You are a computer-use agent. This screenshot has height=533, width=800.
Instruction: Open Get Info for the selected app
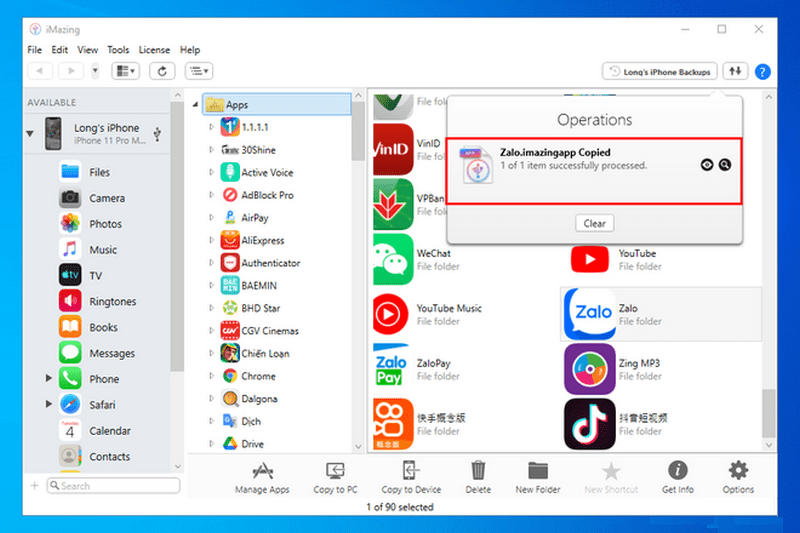pyautogui.click(x=677, y=476)
